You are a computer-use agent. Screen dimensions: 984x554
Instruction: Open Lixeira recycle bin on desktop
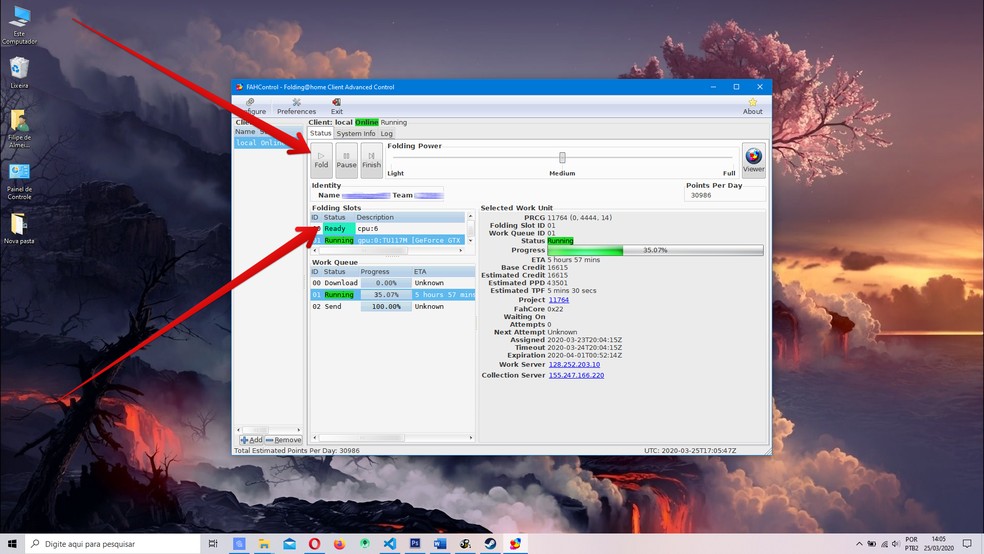point(19,72)
